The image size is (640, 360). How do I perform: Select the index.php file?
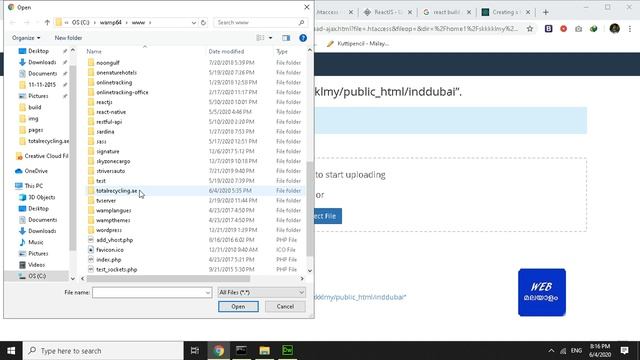(109, 260)
